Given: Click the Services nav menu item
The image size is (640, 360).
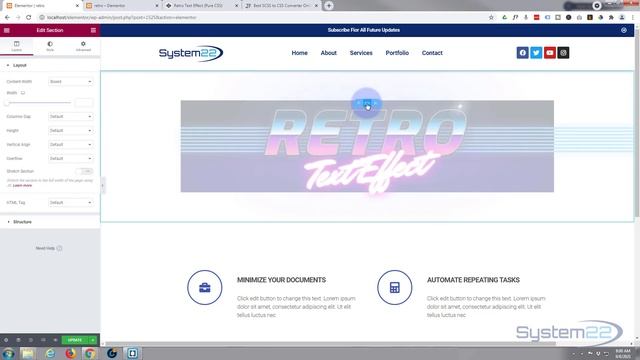Looking at the screenshot, I should [x=361, y=53].
